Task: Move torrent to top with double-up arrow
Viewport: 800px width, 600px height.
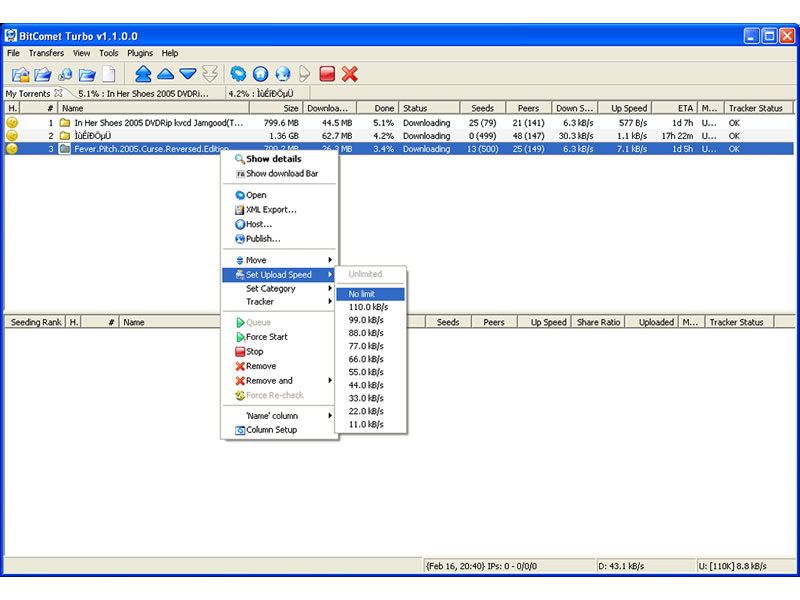Action: tap(143, 74)
